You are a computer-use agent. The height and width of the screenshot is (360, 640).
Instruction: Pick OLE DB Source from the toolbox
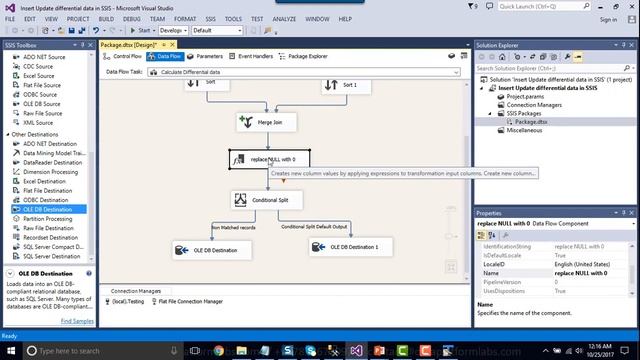[x=42, y=104]
